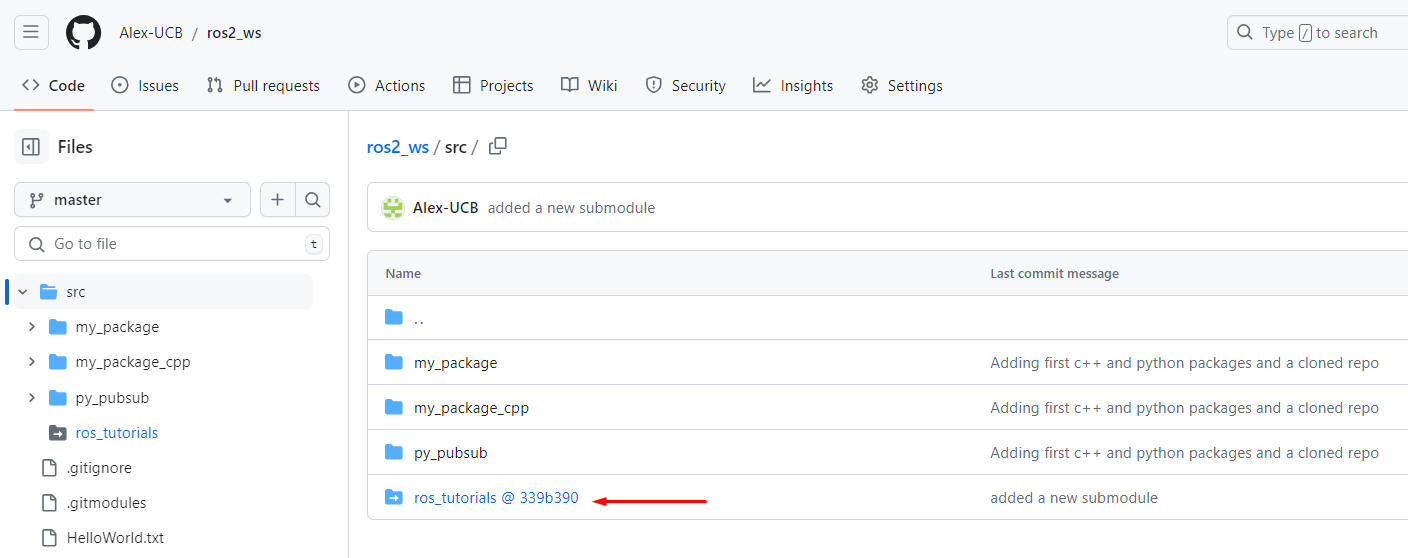
Task: Focus the 'Type / to search' box
Action: tap(1317, 32)
